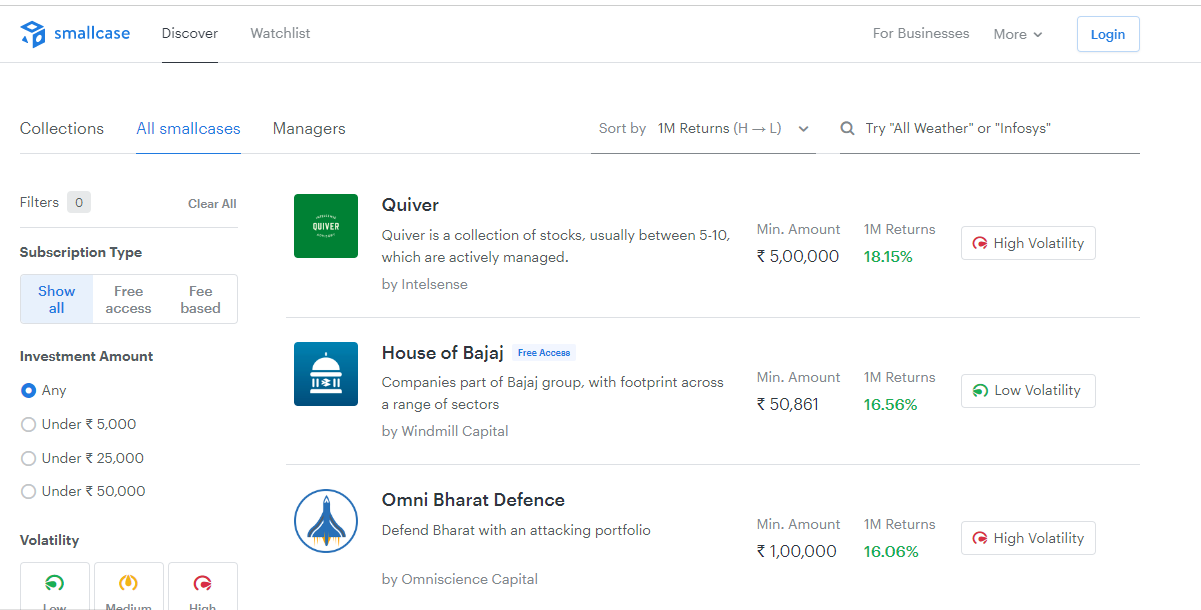The width and height of the screenshot is (1201, 610).
Task: Open the House of Bajaj logo thumbnail
Action: [326, 374]
